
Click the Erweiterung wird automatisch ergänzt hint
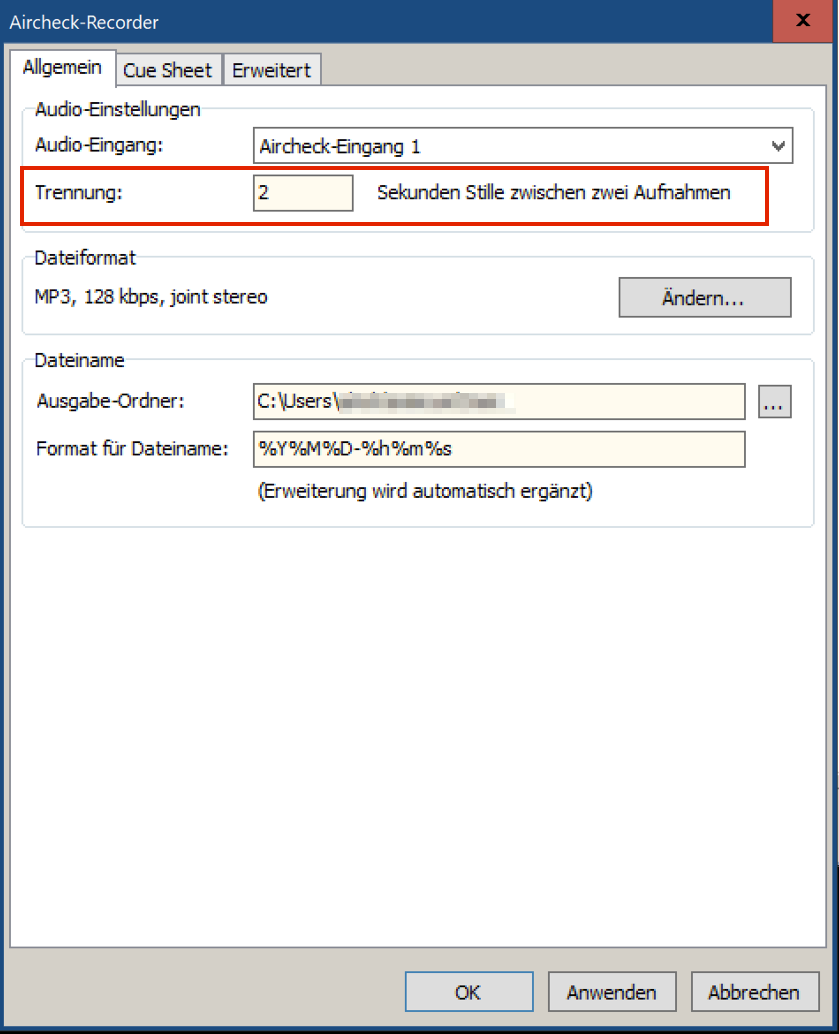pyautogui.click(x=425, y=492)
